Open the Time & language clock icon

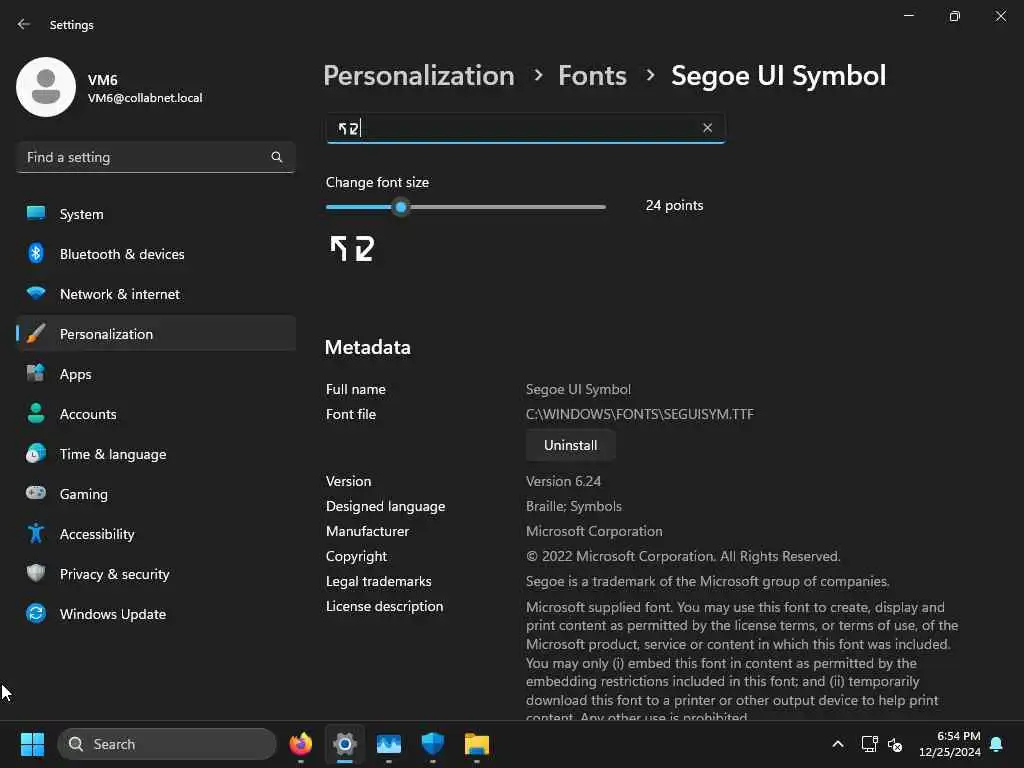pyautogui.click(x=36, y=453)
